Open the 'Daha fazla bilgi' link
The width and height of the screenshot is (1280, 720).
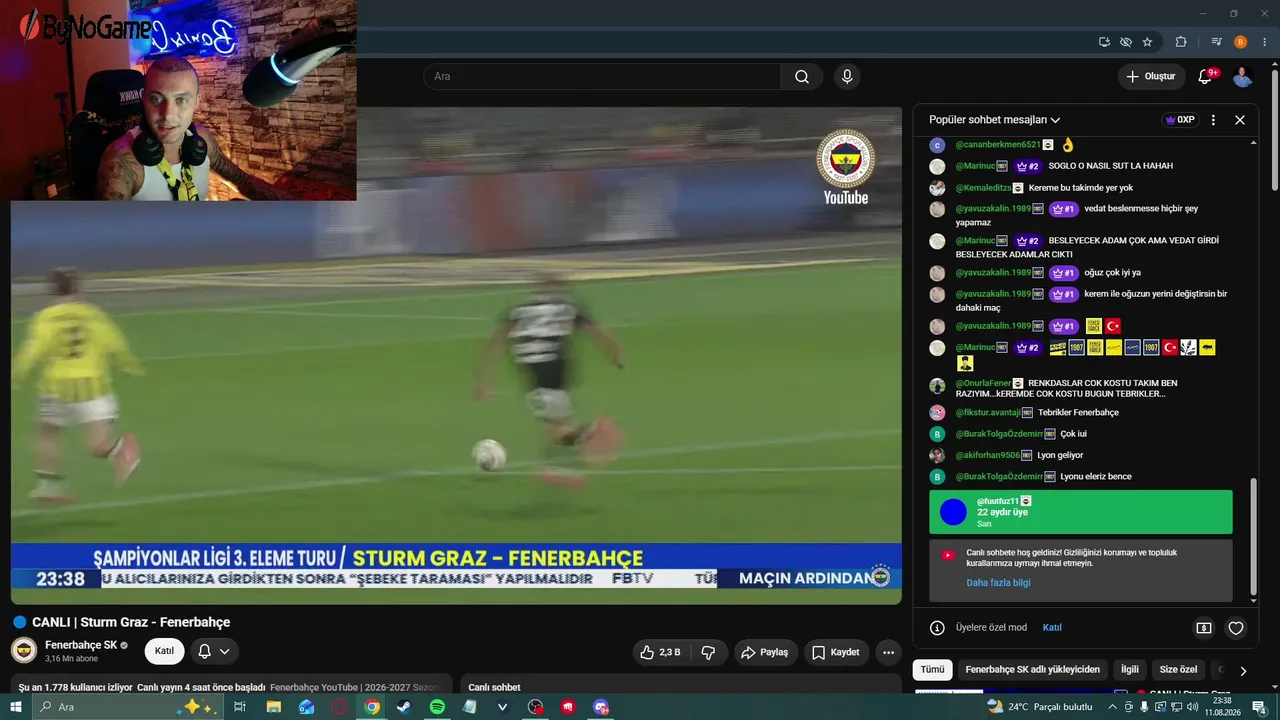click(x=998, y=583)
